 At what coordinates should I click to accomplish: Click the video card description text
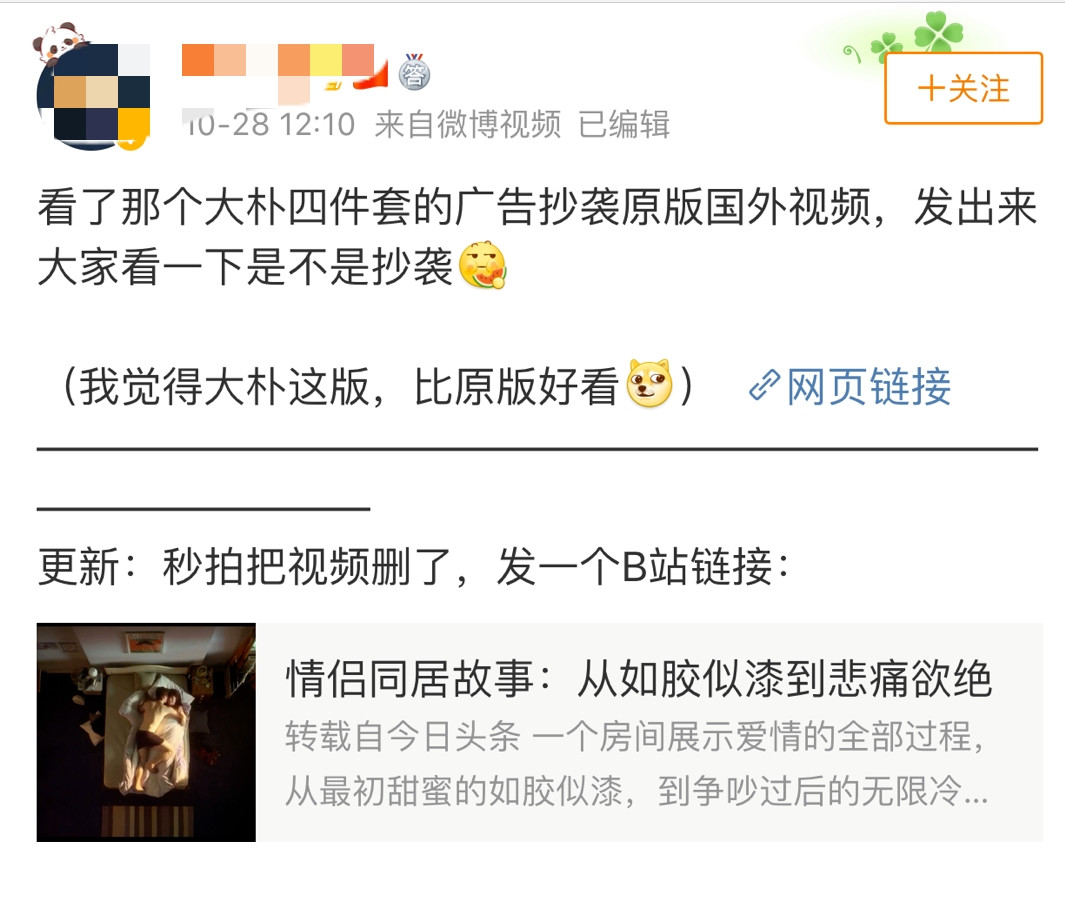(x=636, y=764)
